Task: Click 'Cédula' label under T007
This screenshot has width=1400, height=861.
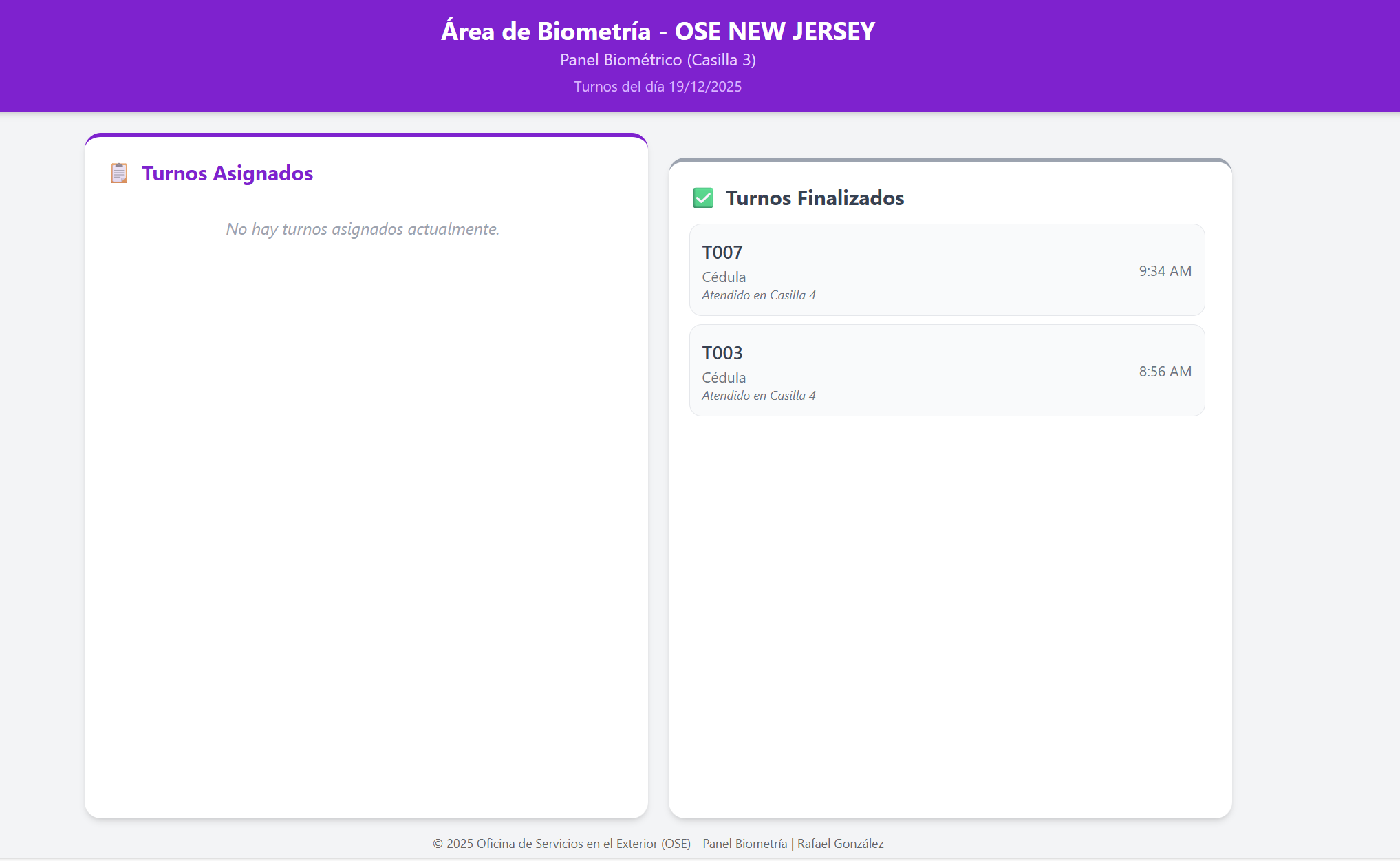Action: [x=724, y=277]
